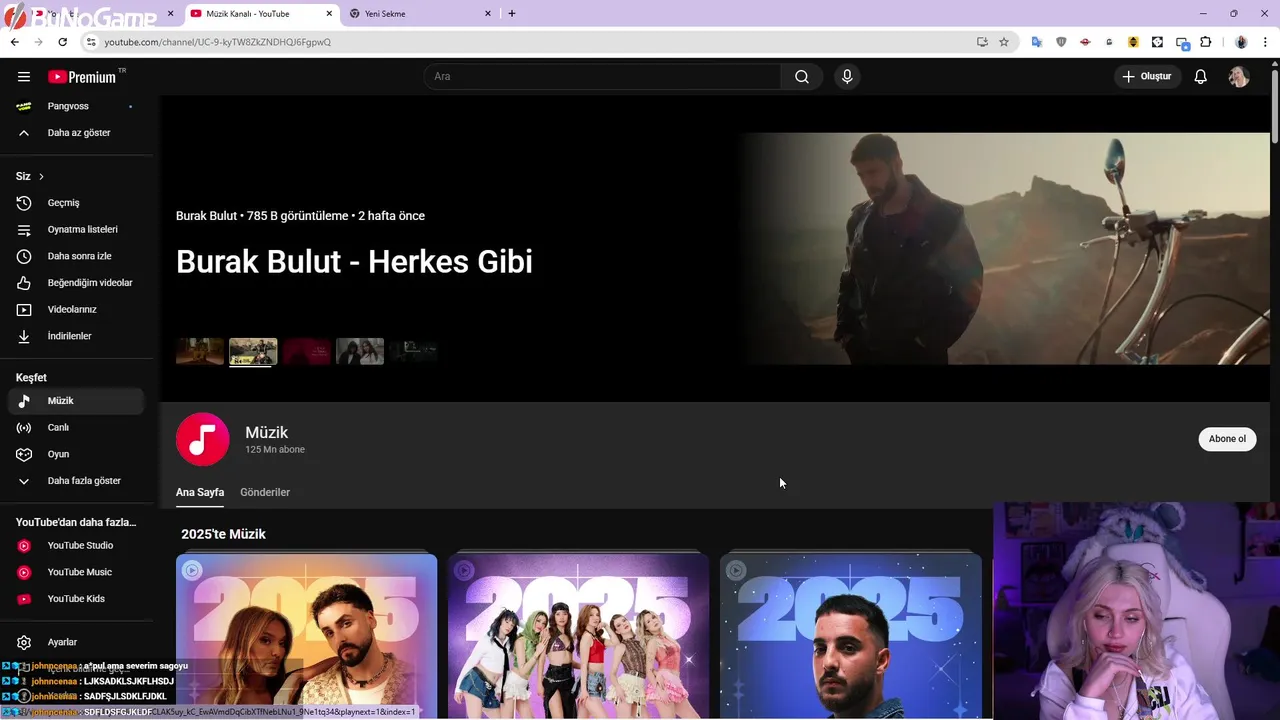Open YouTube Music link
Screen dimensions: 1280x720
[76, 572]
